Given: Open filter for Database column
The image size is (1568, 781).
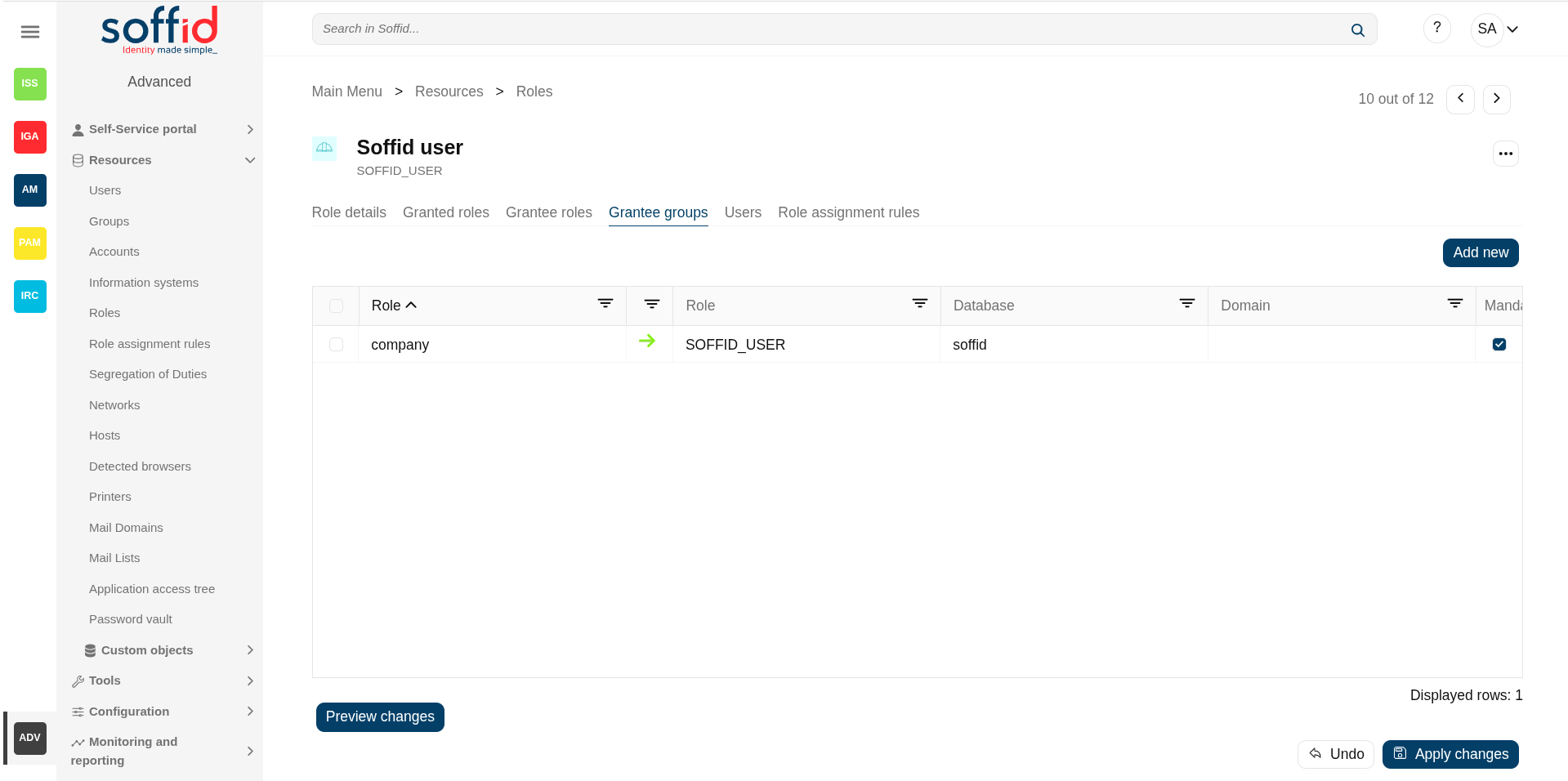Looking at the screenshot, I should point(1187,304).
